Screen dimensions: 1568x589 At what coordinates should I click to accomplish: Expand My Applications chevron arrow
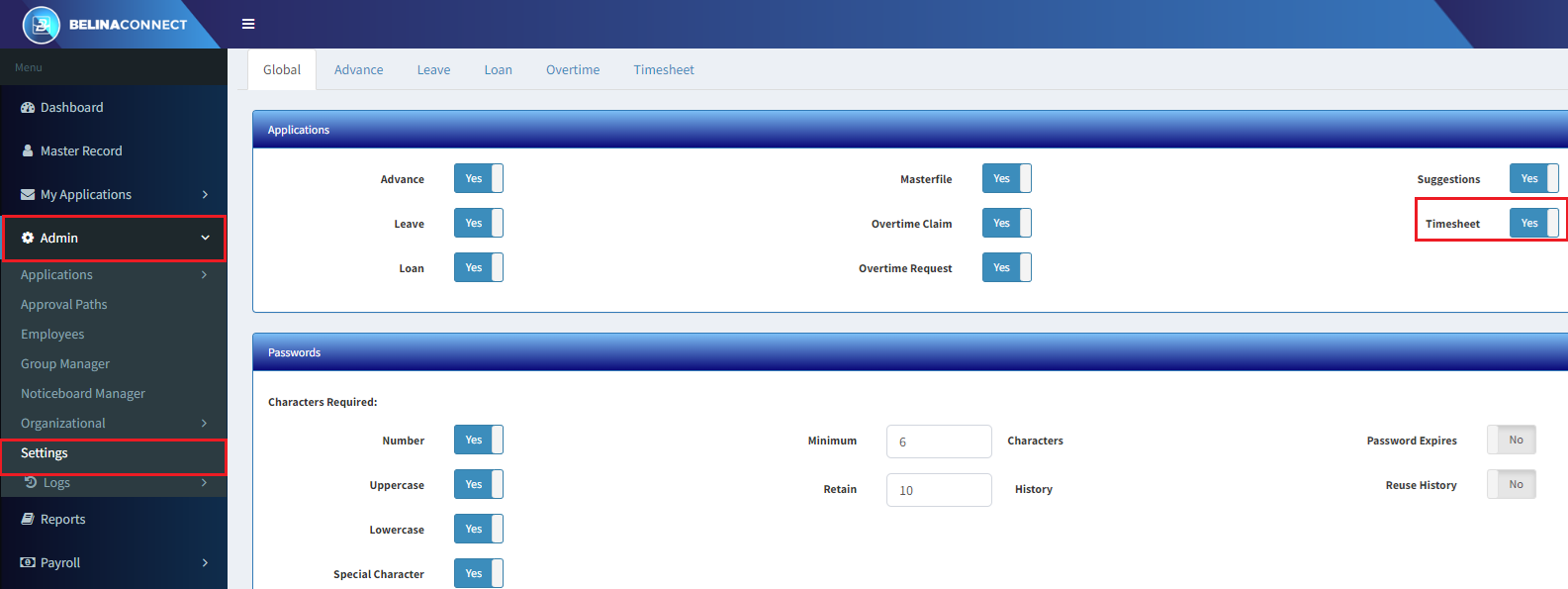tap(205, 194)
